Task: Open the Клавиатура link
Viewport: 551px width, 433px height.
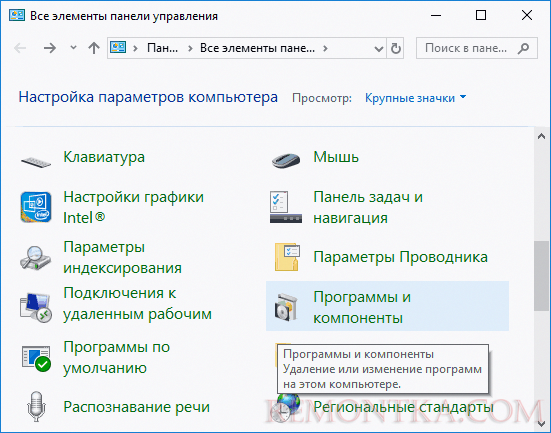Action: tap(104, 157)
